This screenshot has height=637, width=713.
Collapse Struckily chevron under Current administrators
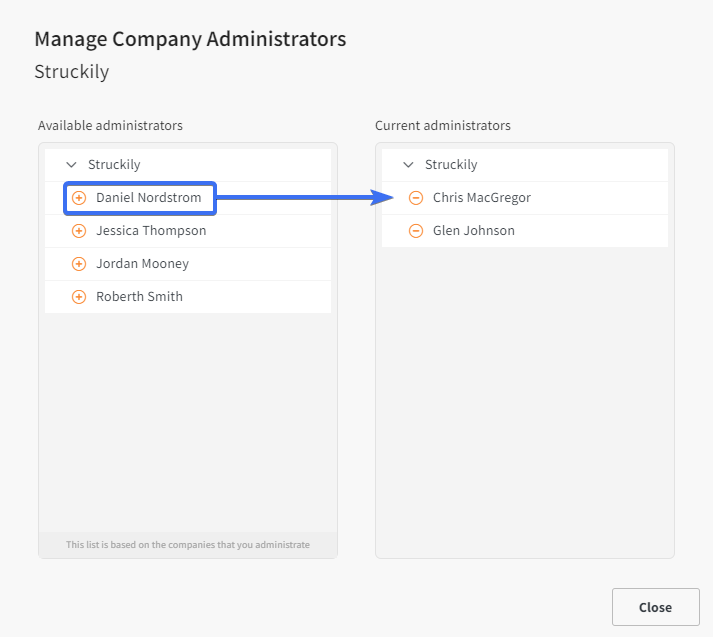point(408,165)
